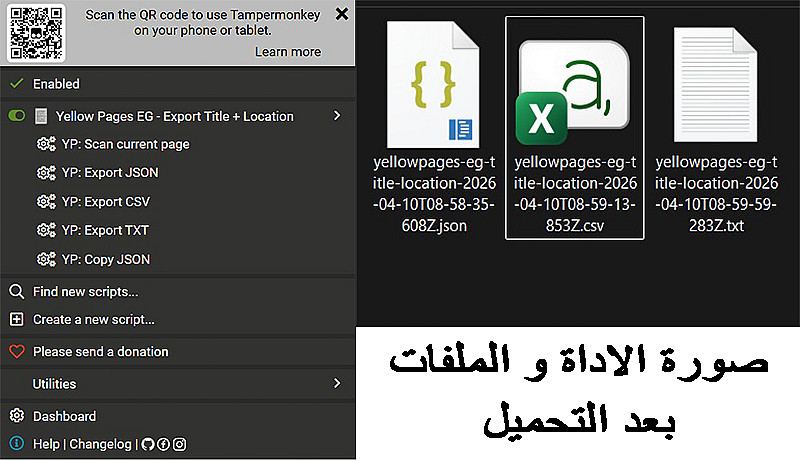Open the Instagram icon link
The image size is (800, 460).
pos(180,444)
